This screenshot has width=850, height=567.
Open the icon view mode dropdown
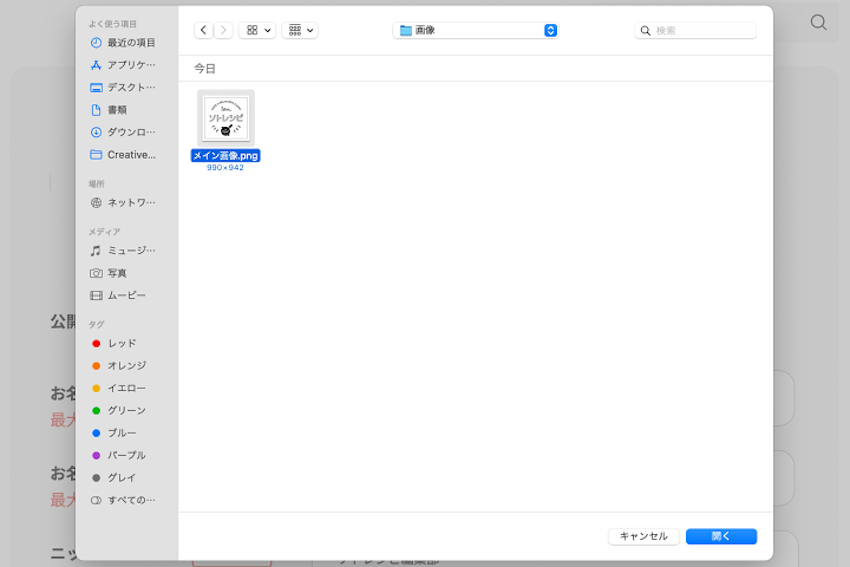258,30
